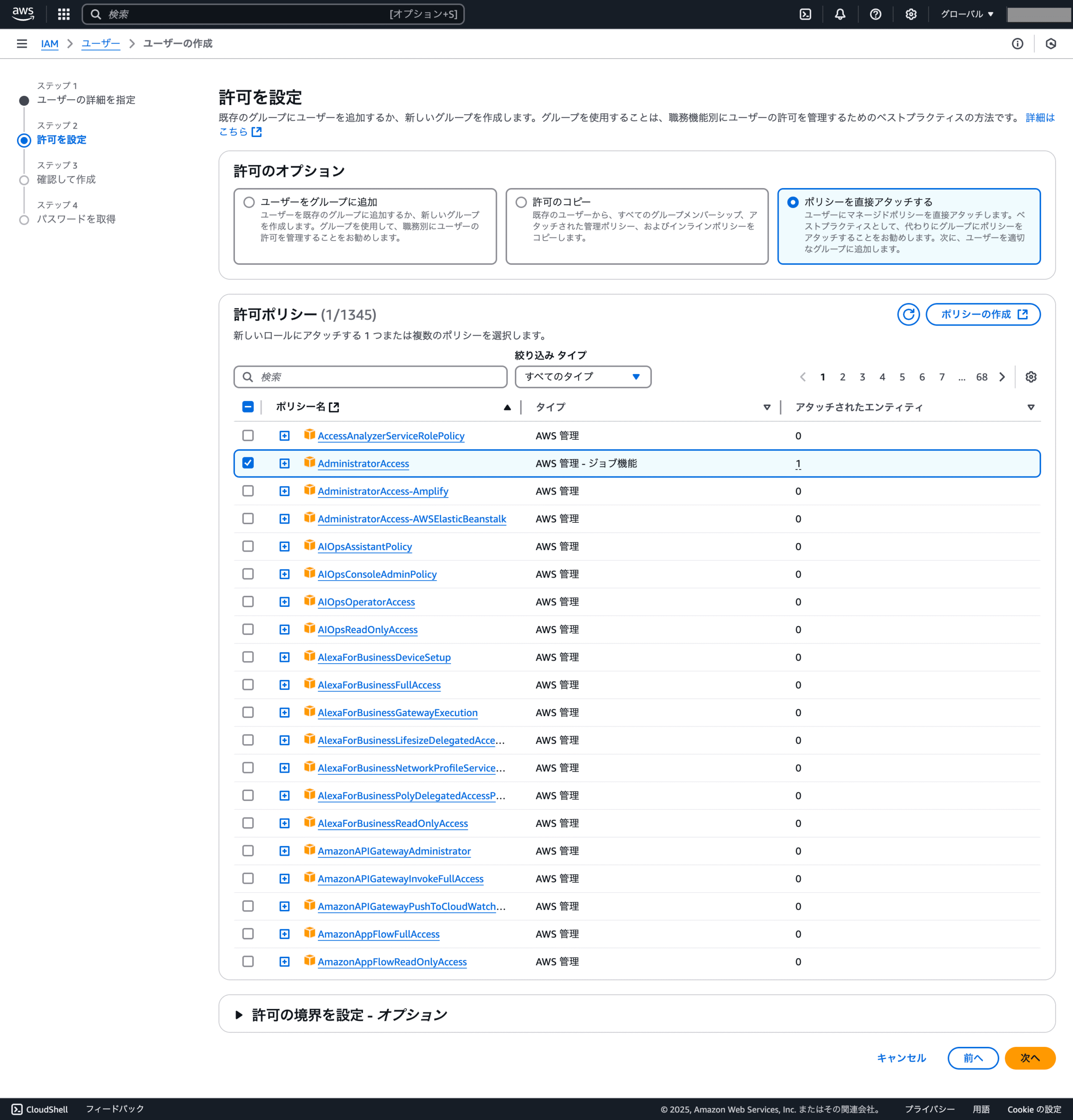Open プライバシー footer link
Viewport: 1073px width, 1120px height.
[930, 1109]
